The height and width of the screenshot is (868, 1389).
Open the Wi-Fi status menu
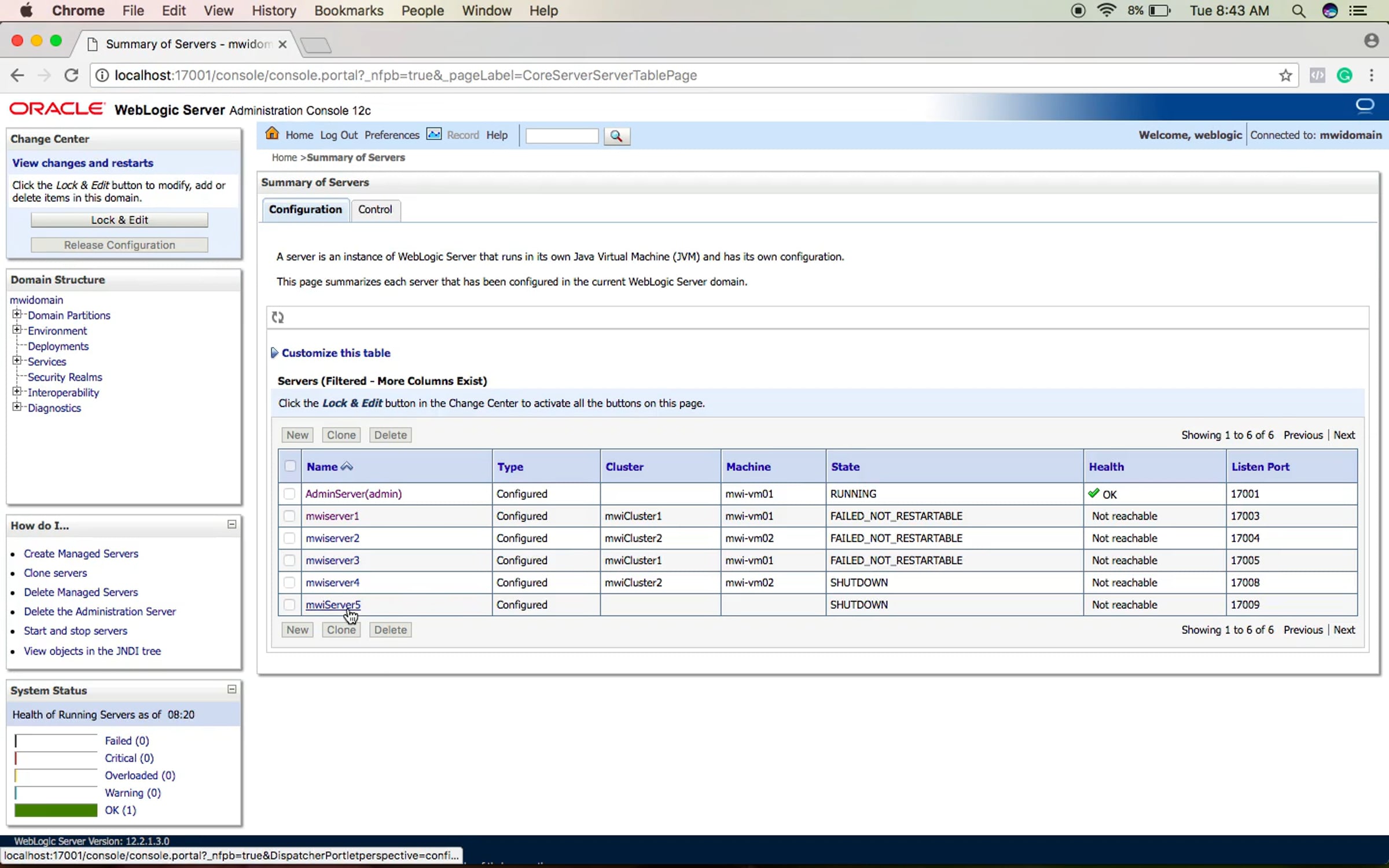(1107, 10)
